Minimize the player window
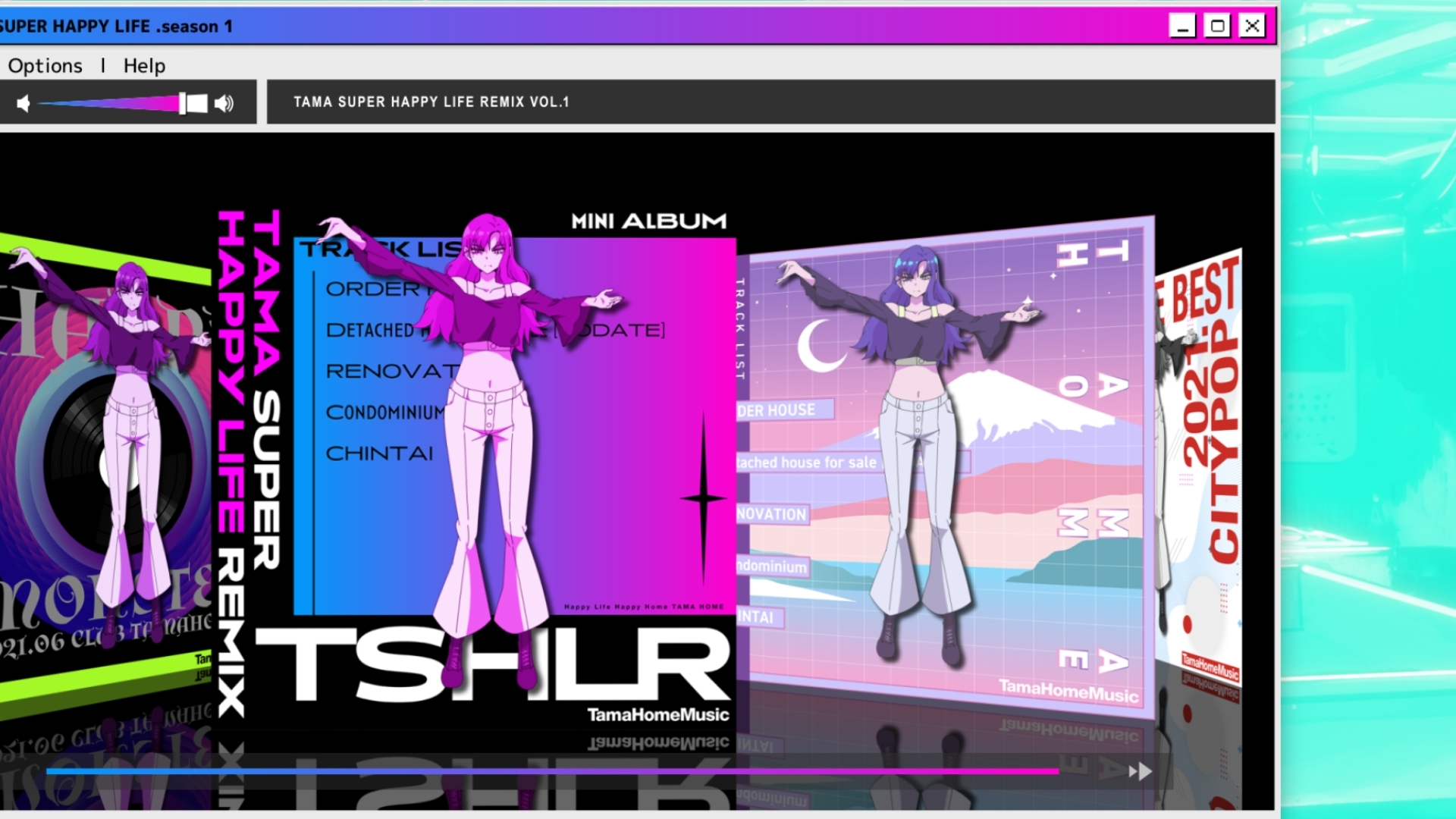This screenshot has height=819, width=1456. [x=1181, y=26]
